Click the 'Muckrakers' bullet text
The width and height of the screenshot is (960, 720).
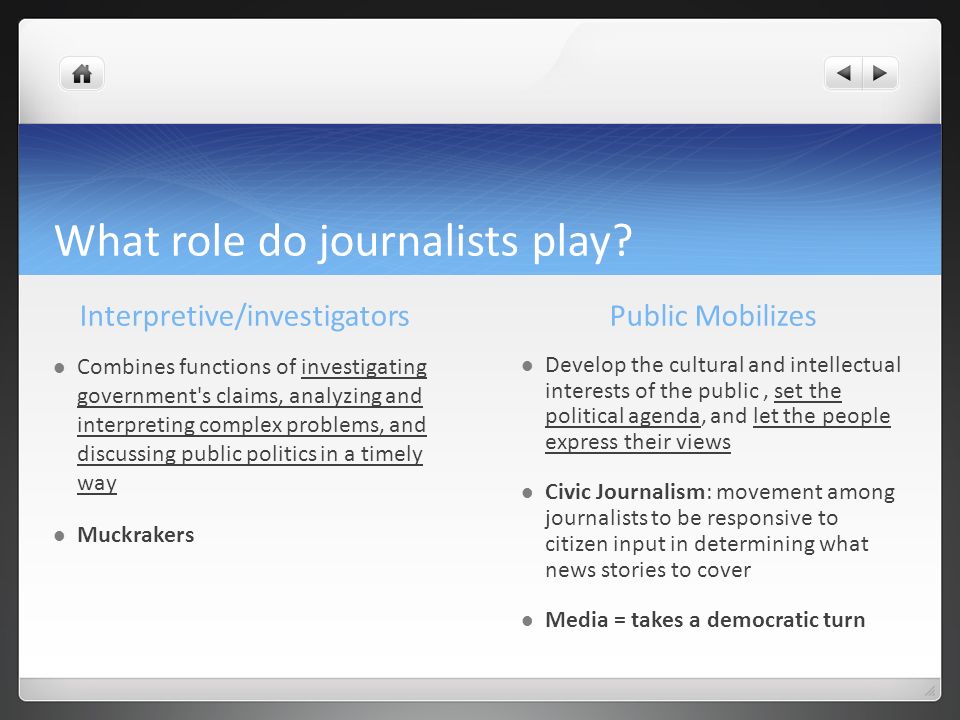[x=135, y=534]
